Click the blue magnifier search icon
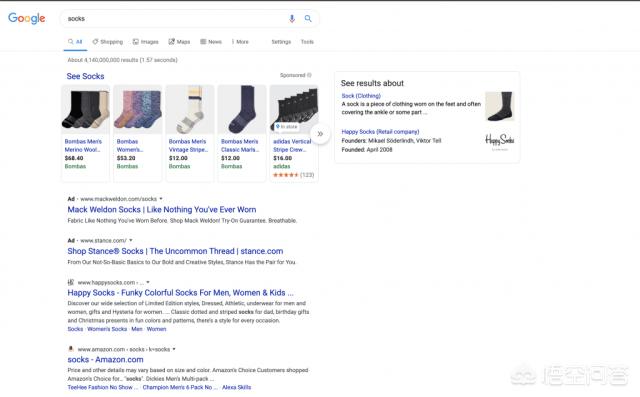The width and height of the screenshot is (640, 397). pos(308,19)
